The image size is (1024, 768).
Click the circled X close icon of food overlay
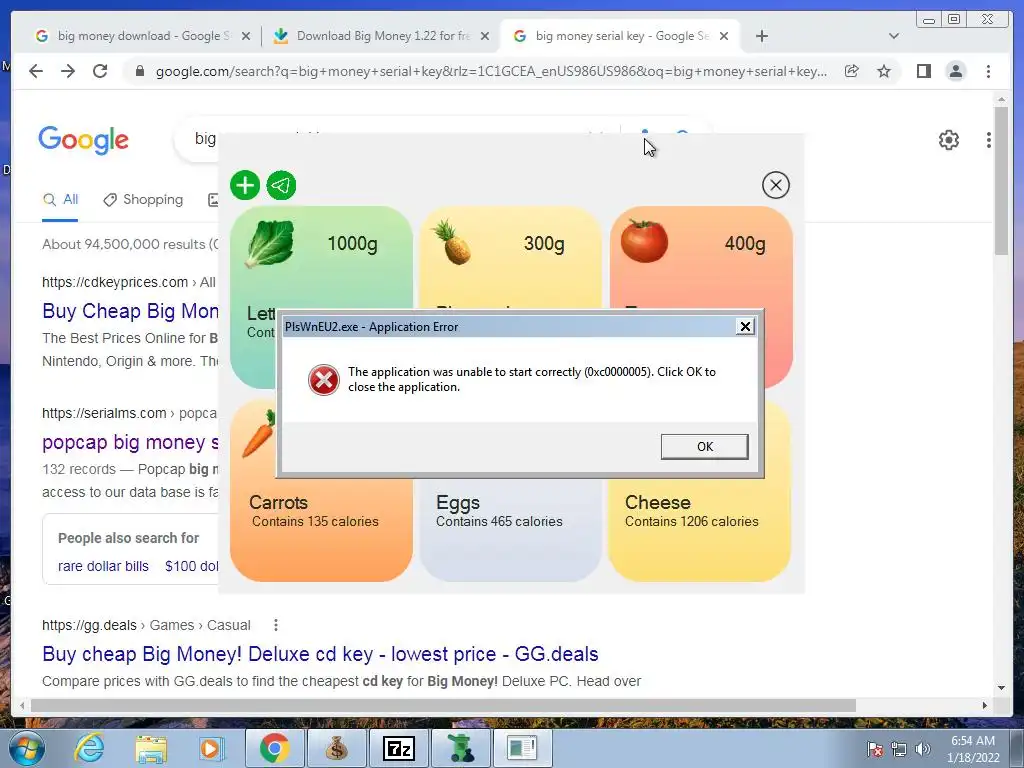(x=776, y=185)
